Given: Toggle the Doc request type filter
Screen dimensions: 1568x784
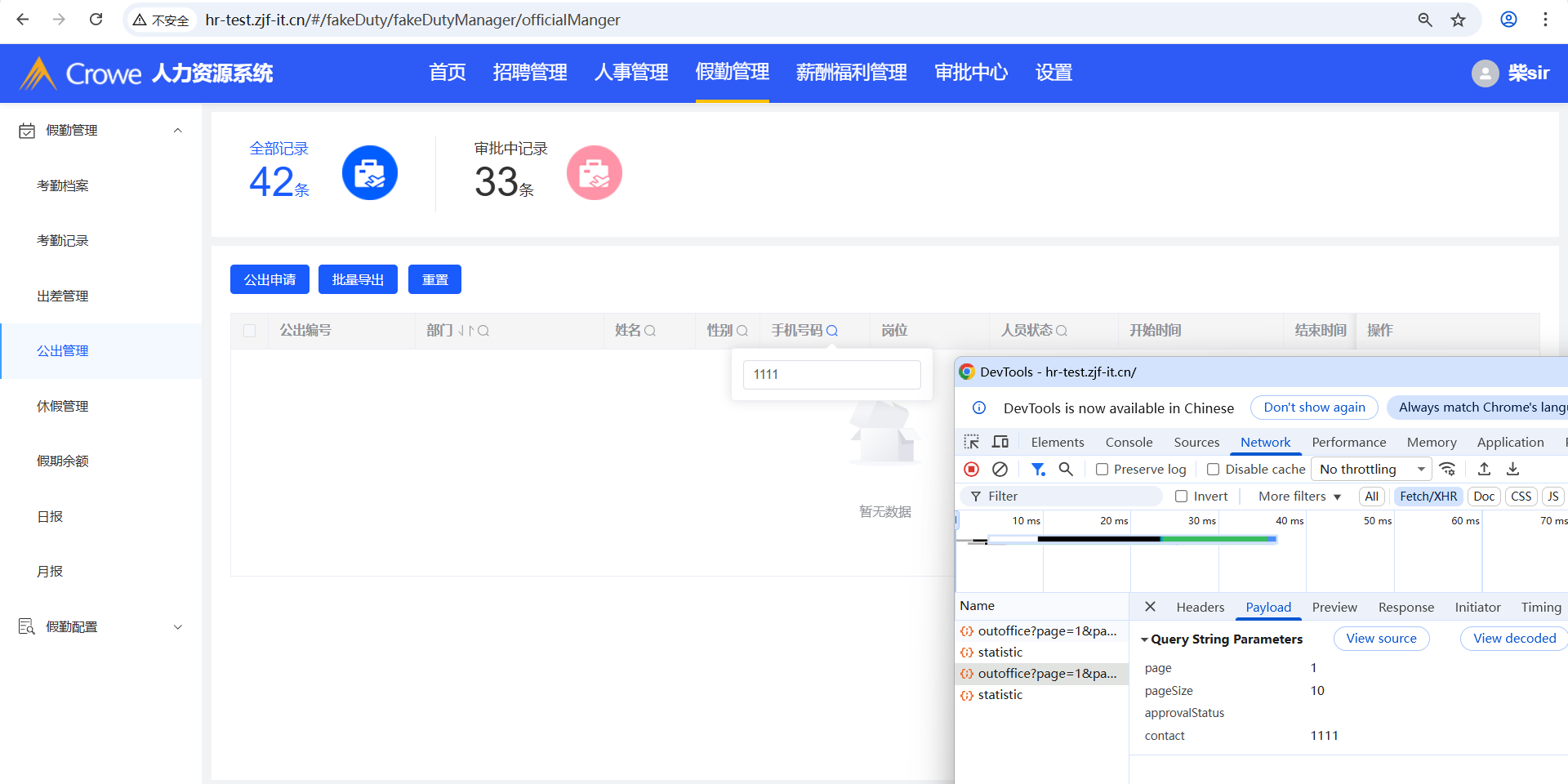Looking at the screenshot, I should [x=1484, y=496].
